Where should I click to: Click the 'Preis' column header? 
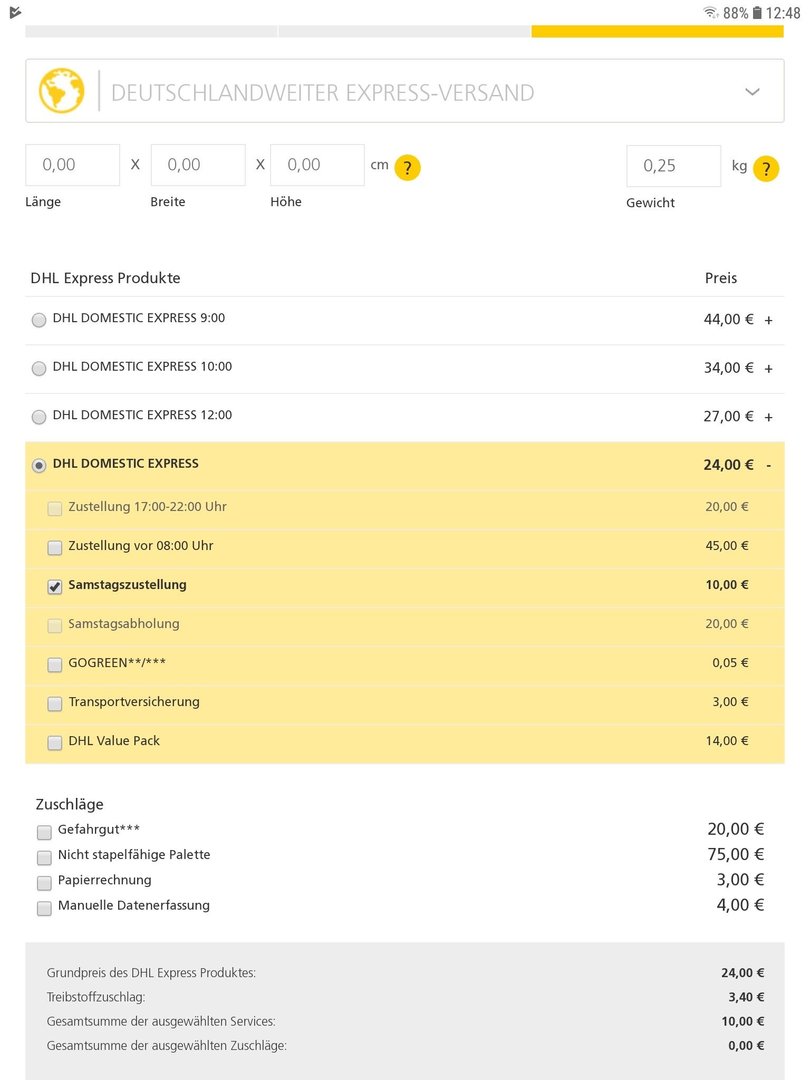coord(720,278)
